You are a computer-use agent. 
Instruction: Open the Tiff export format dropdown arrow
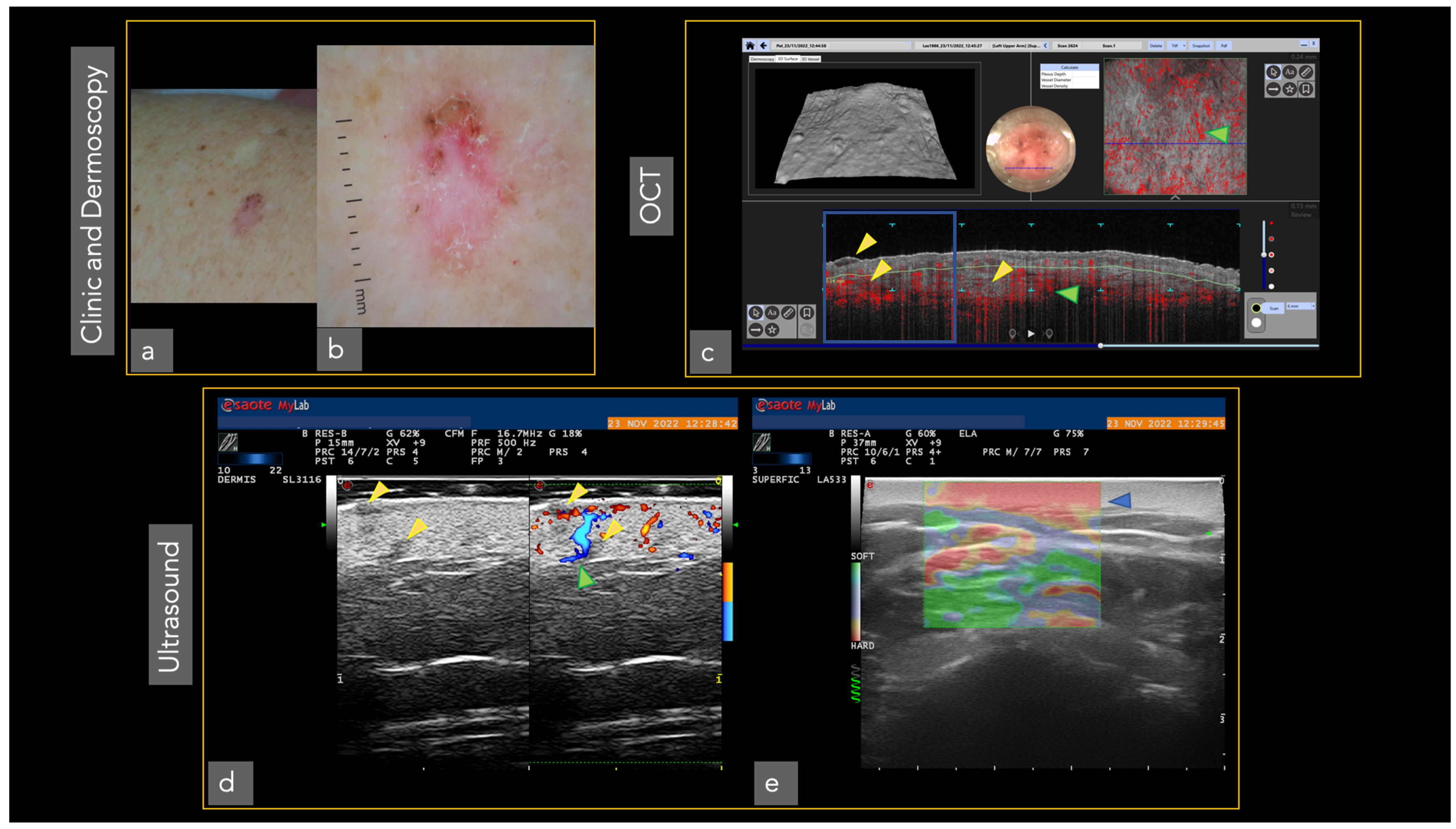(x=1184, y=45)
